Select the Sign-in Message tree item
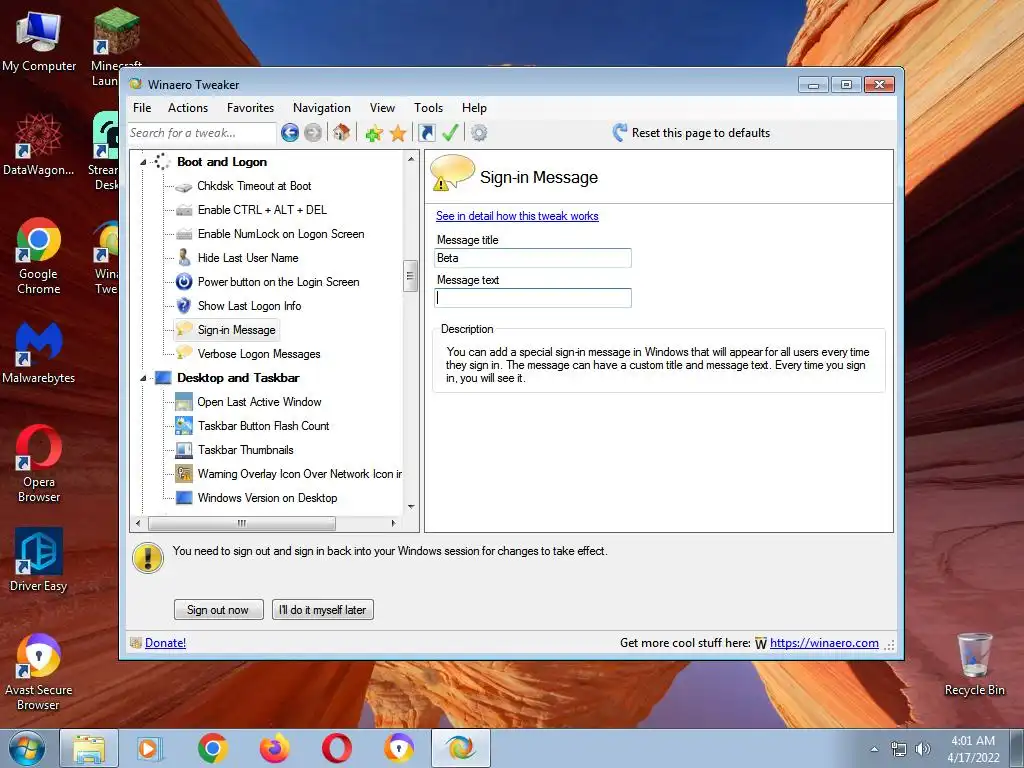Image resolution: width=1024 pixels, height=768 pixels. click(x=236, y=330)
